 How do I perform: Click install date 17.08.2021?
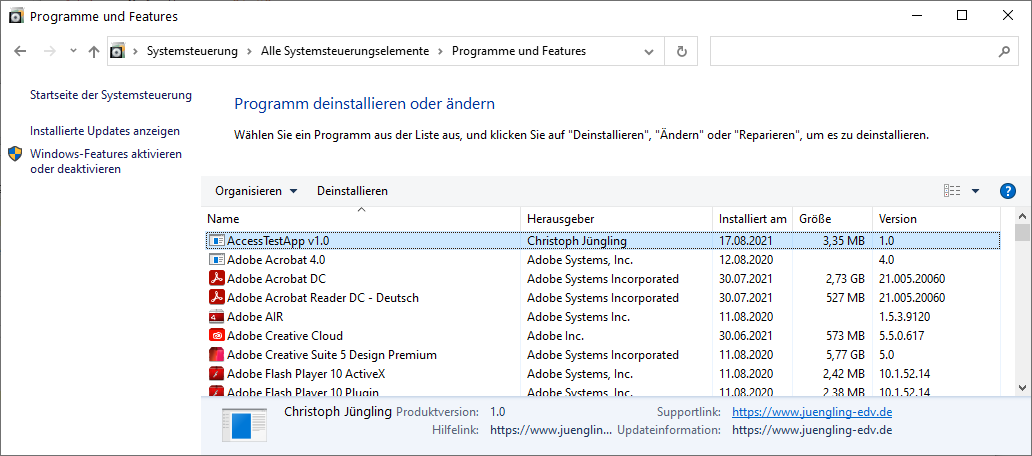(x=746, y=241)
